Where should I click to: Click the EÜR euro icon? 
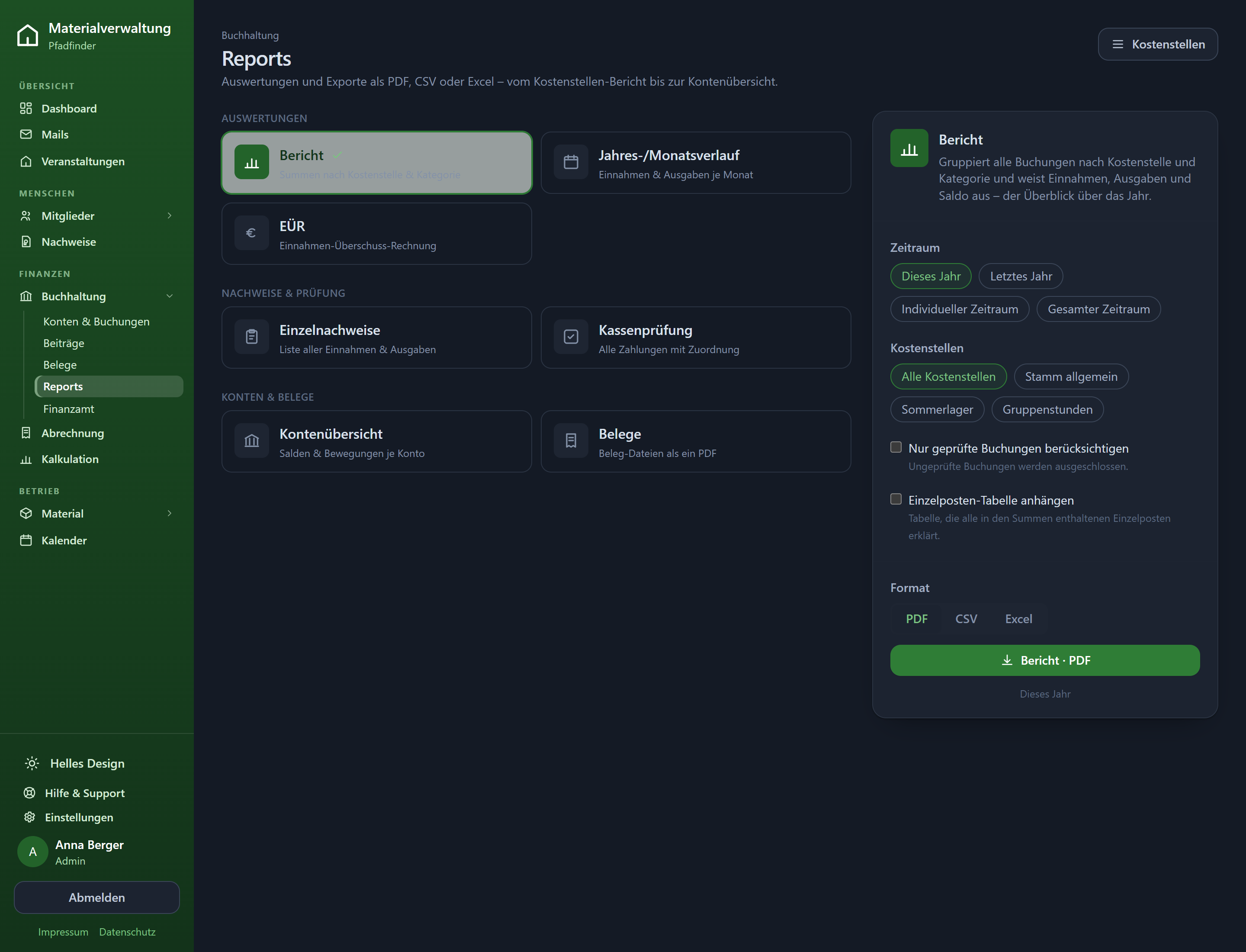tap(252, 233)
